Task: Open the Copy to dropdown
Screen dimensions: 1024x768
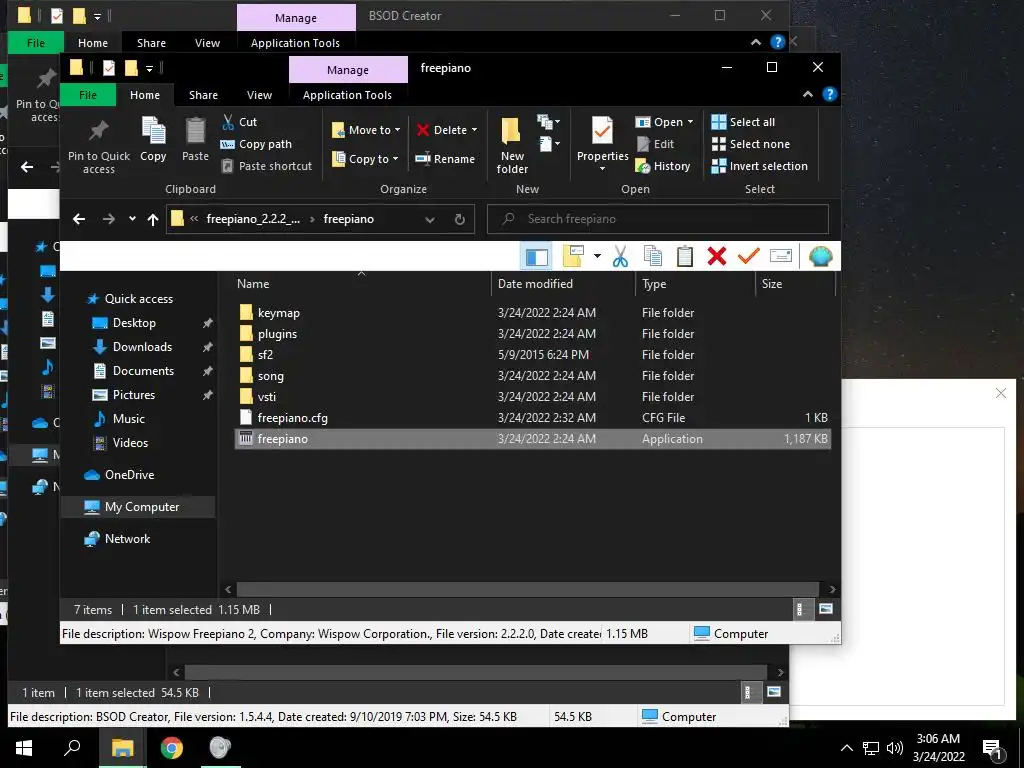Action: coord(364,159)
